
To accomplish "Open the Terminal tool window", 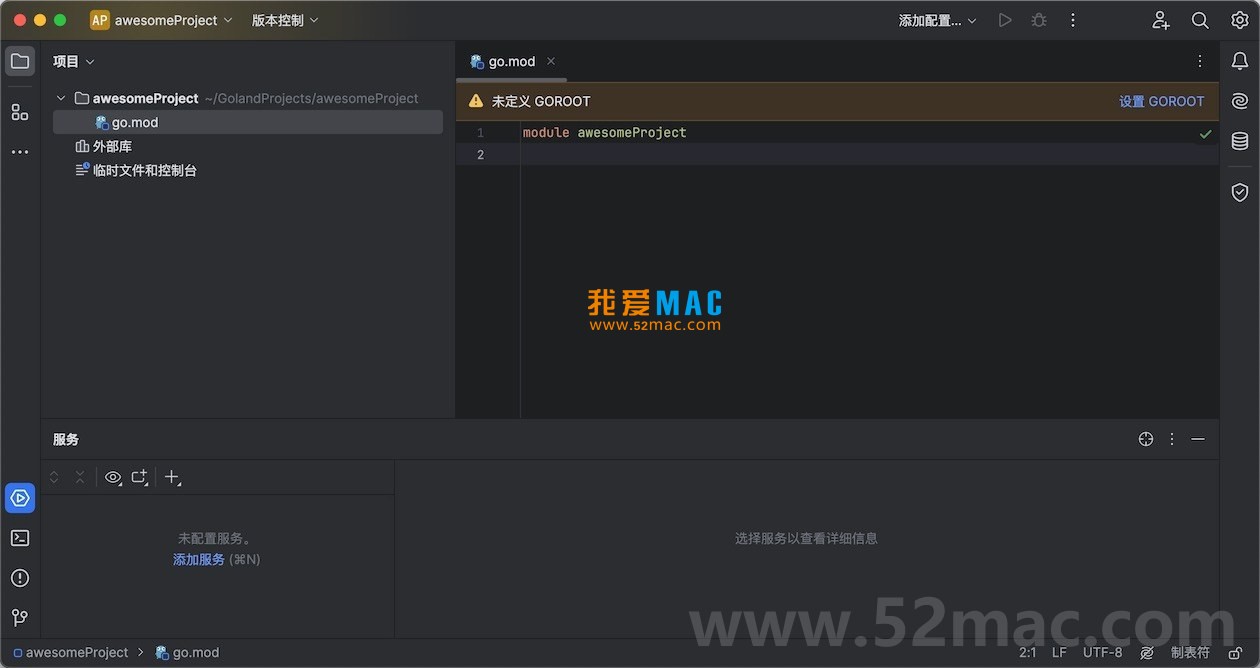I will [20, 538].
